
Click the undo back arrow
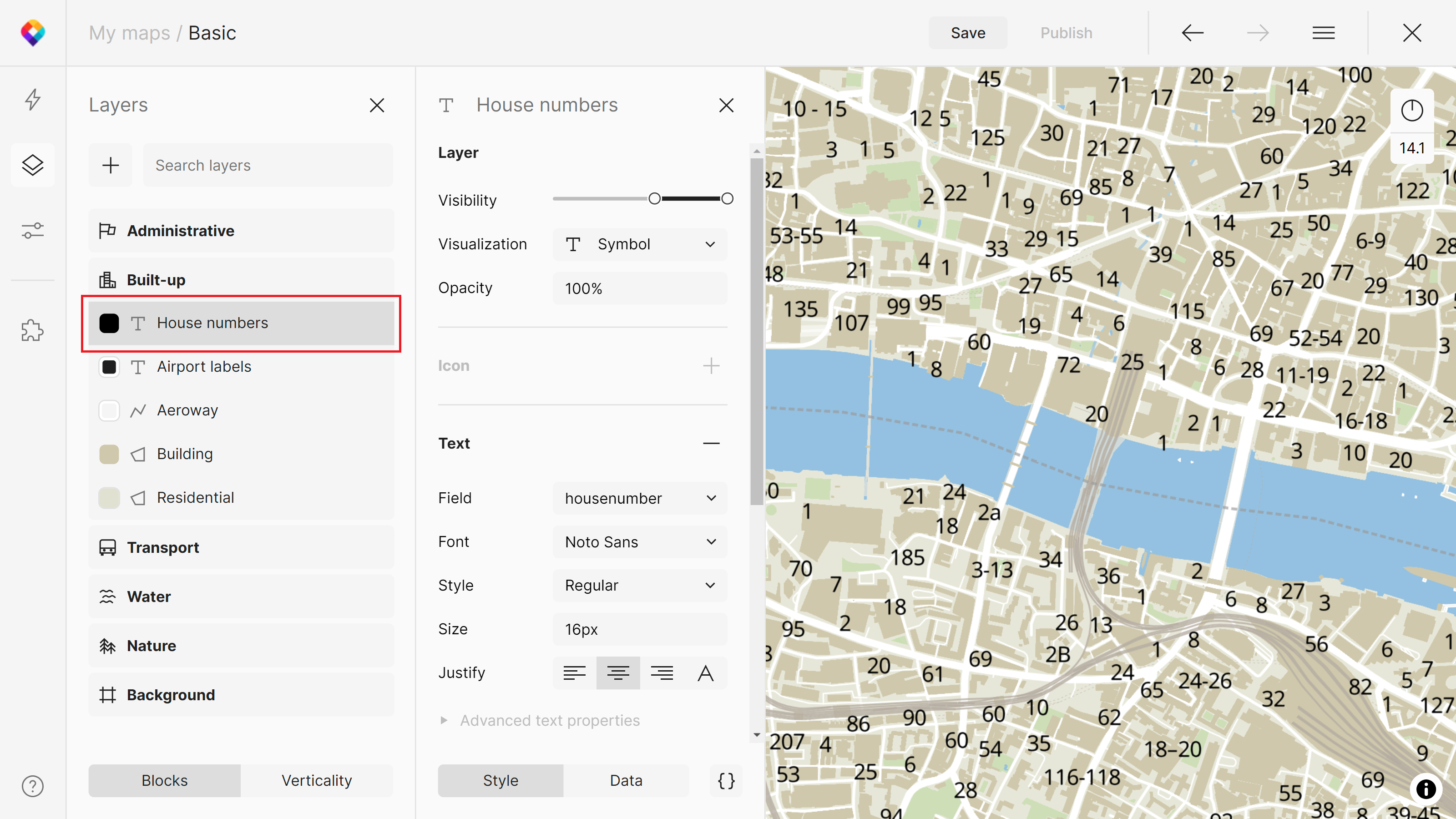(x=1193, y=33)
